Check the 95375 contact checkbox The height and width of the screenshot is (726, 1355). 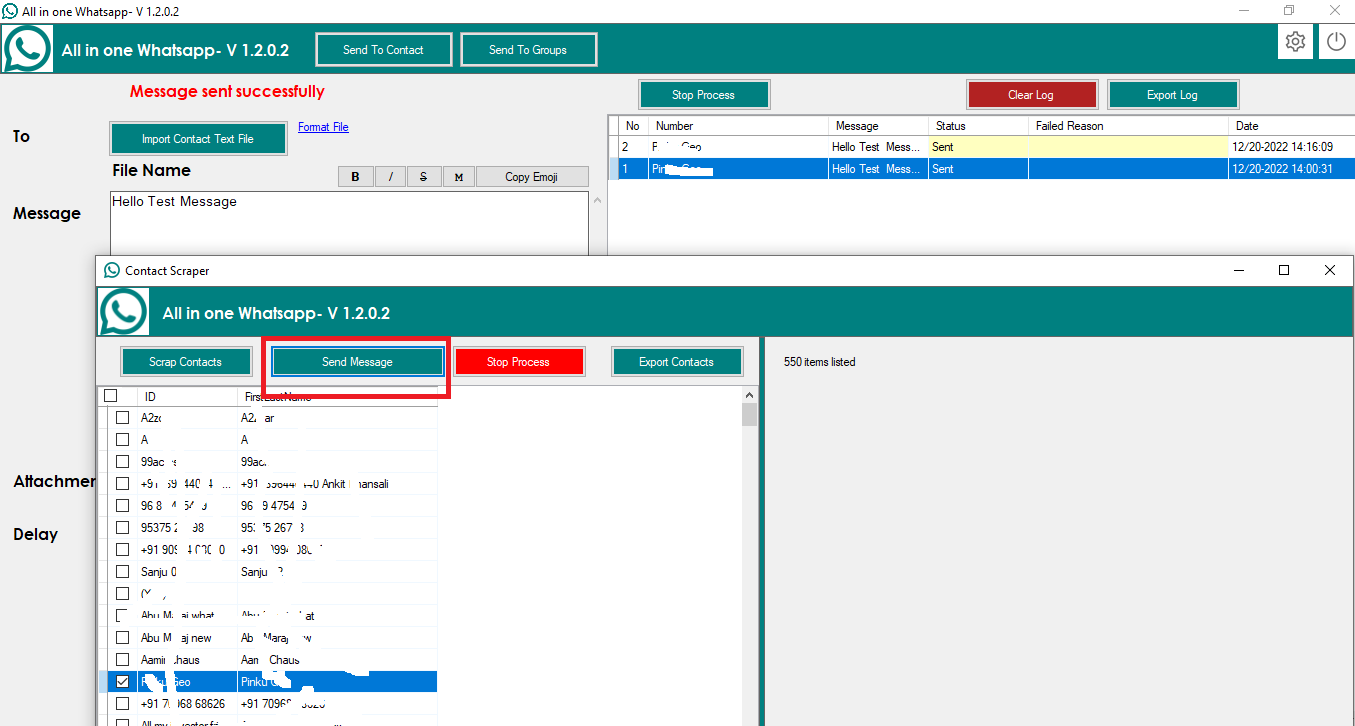pos(123,528)
